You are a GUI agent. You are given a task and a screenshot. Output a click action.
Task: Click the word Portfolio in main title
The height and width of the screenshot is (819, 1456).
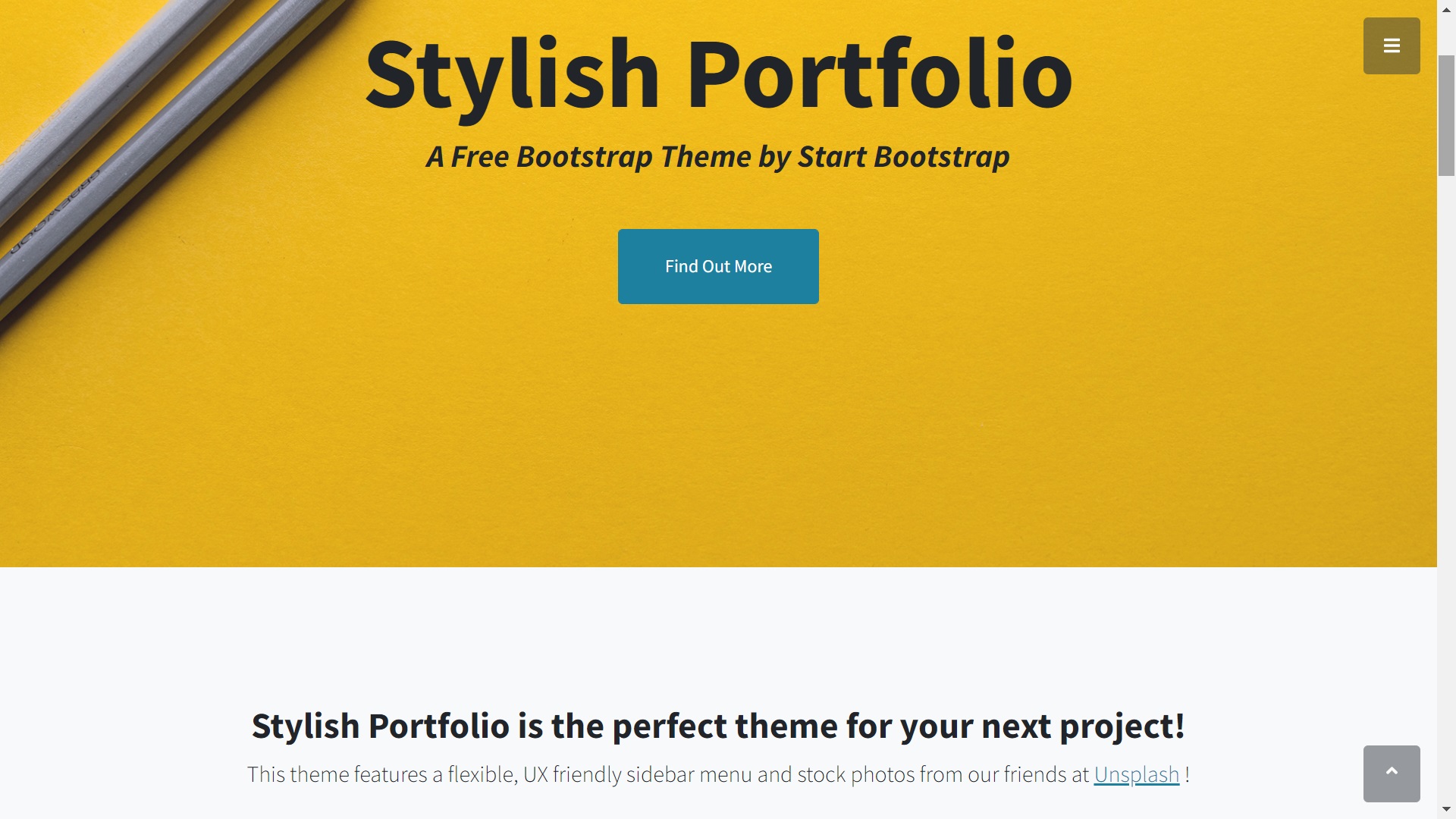[x=879, y=74]
